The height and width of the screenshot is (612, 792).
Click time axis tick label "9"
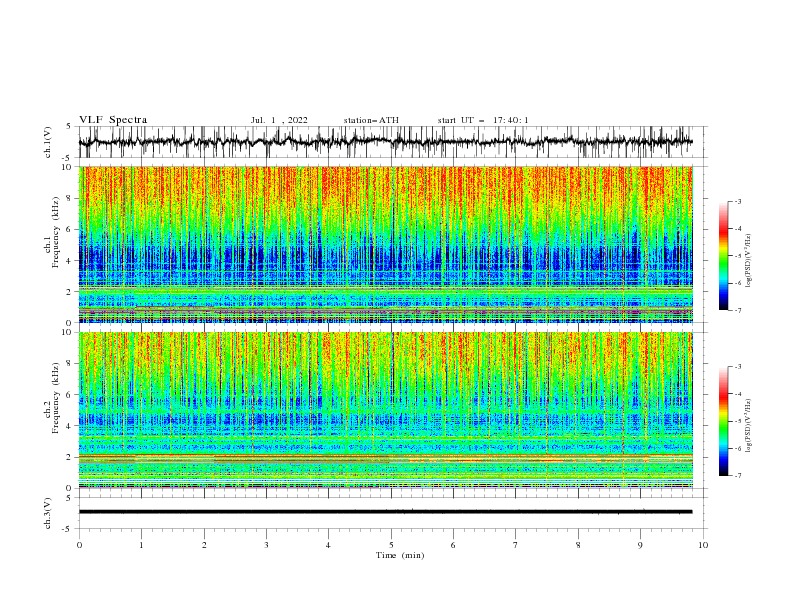pyautogui.click(x=640, y=545)
